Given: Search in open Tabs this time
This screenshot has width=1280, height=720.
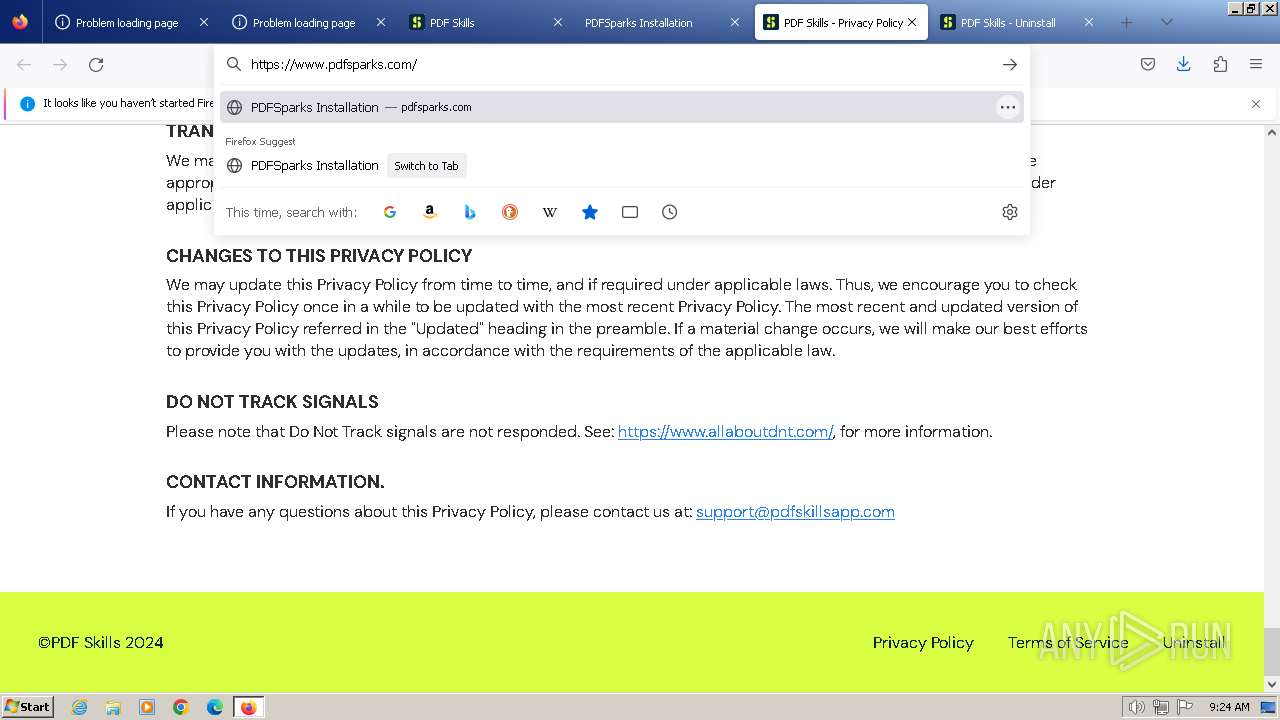Looking at the screenshot, I should (x=630, y=212).
